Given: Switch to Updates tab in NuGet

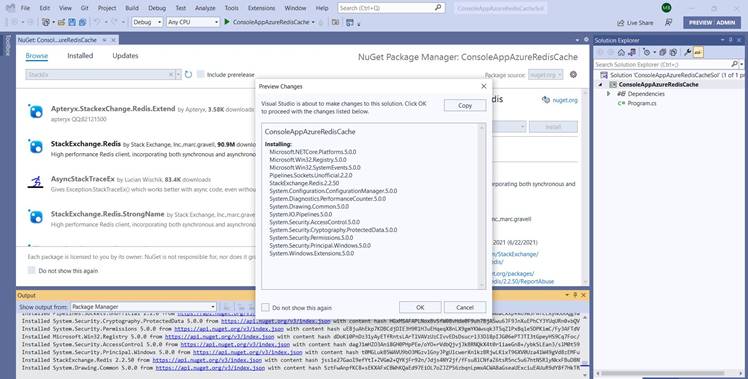Looking at the screenshot, I should pos(125,56).
